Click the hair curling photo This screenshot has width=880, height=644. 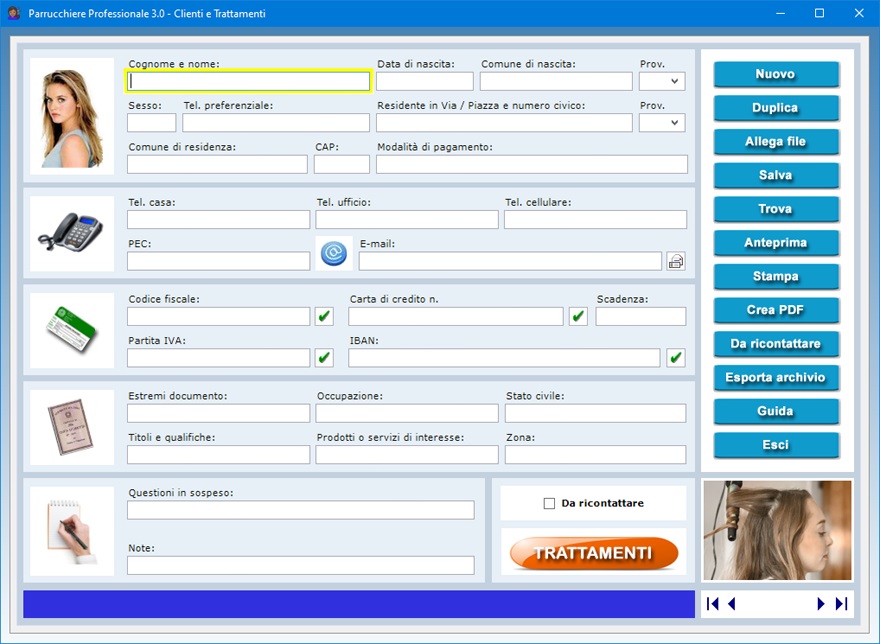pyautogui.click(x=777, y=530)
